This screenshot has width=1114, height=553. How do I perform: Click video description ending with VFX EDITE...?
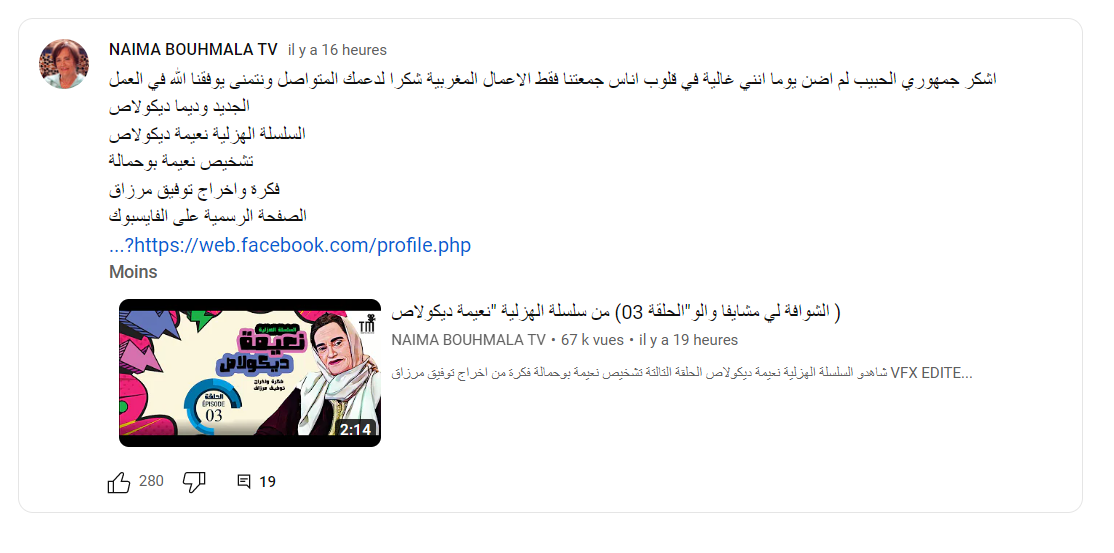[x=681, y=372]
